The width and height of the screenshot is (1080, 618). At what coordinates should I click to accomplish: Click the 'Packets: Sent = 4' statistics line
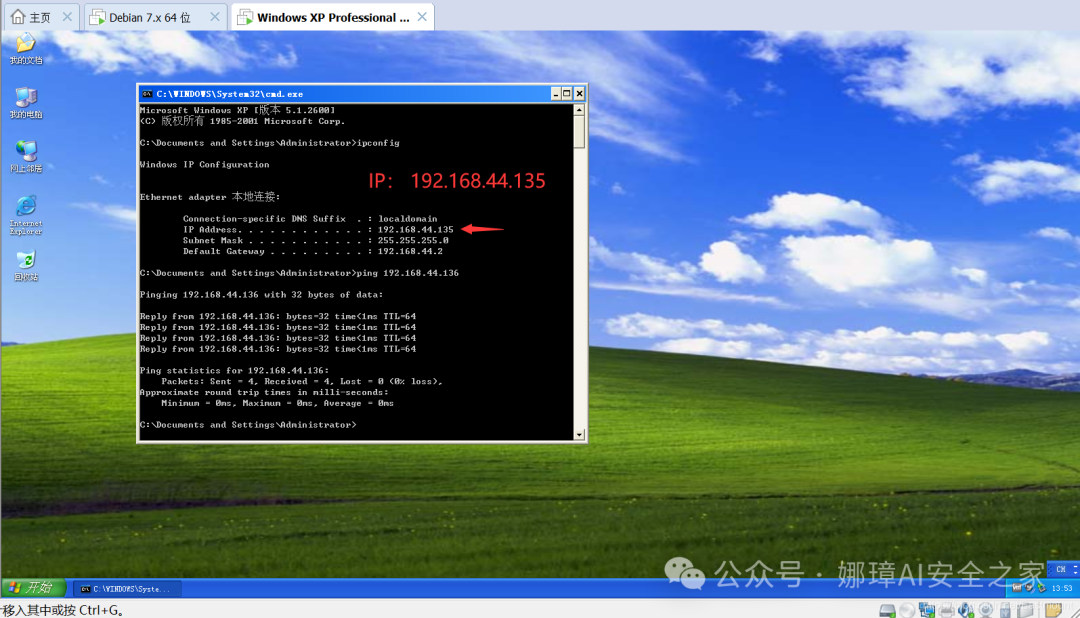click(302, 381)
